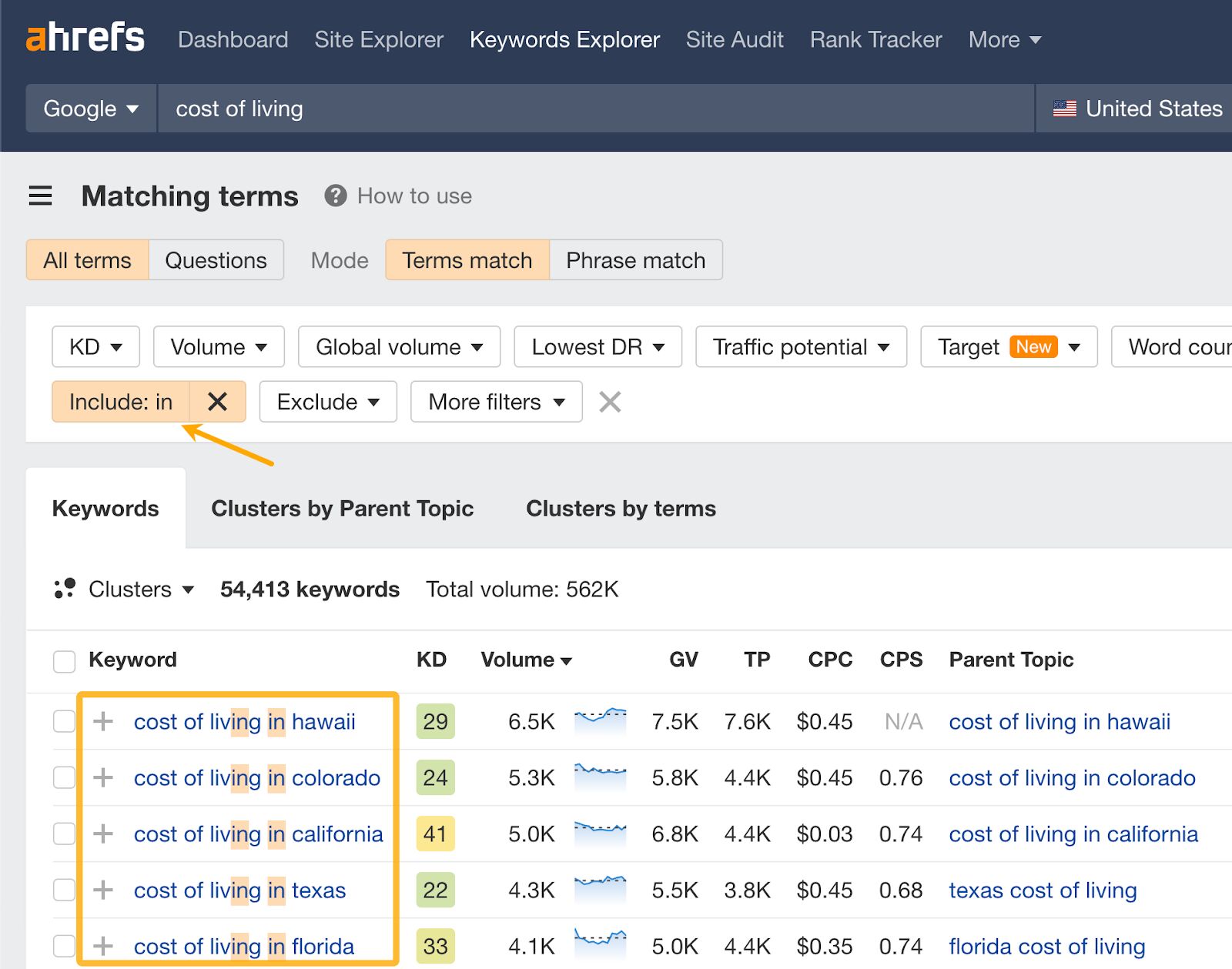This screenshot has height=969, width=1232.
Task: Check the header checkbox to select all keywords
Action: point(64,660)
